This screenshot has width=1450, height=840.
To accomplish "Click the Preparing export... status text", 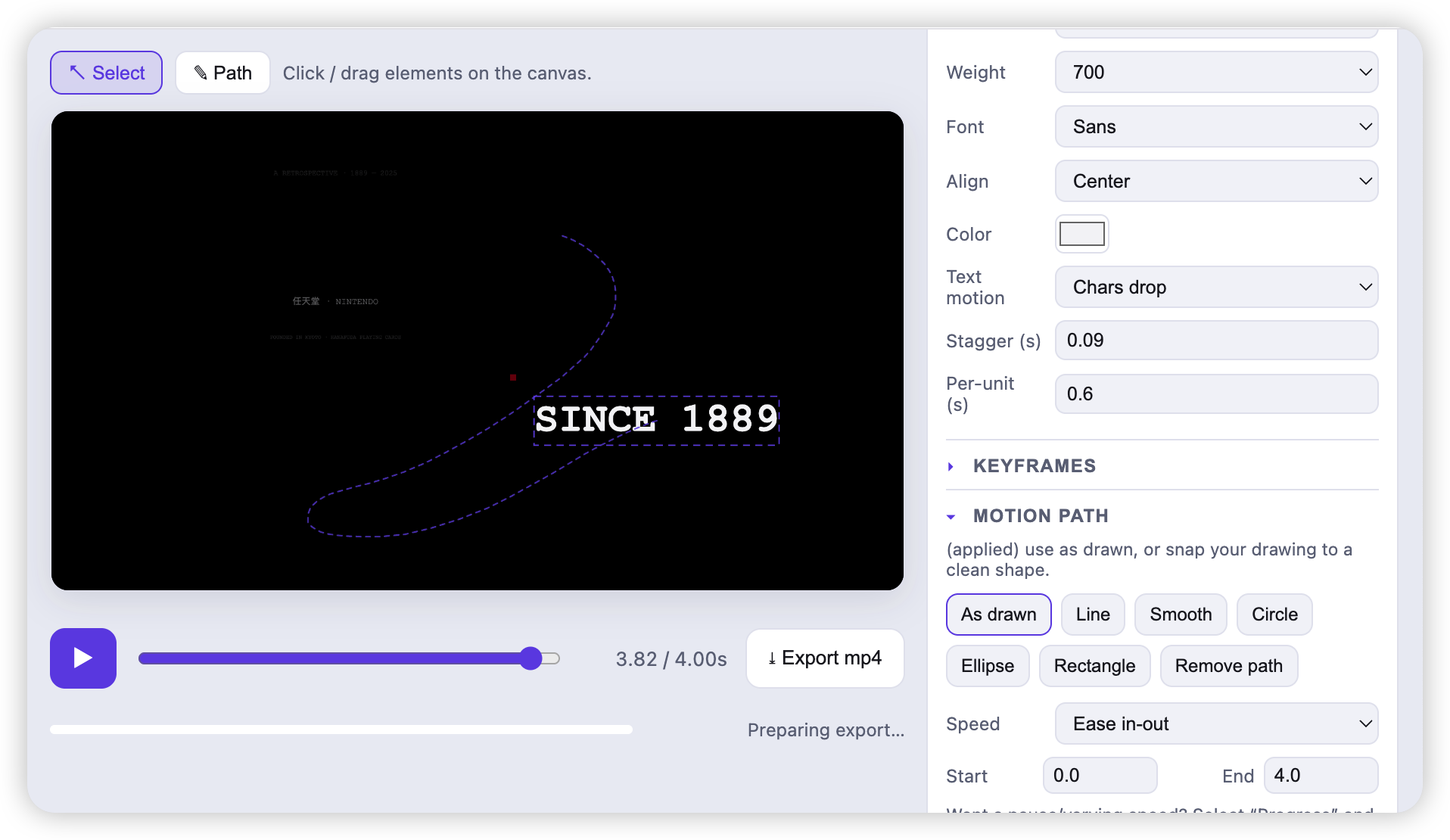I will [826, 730].
